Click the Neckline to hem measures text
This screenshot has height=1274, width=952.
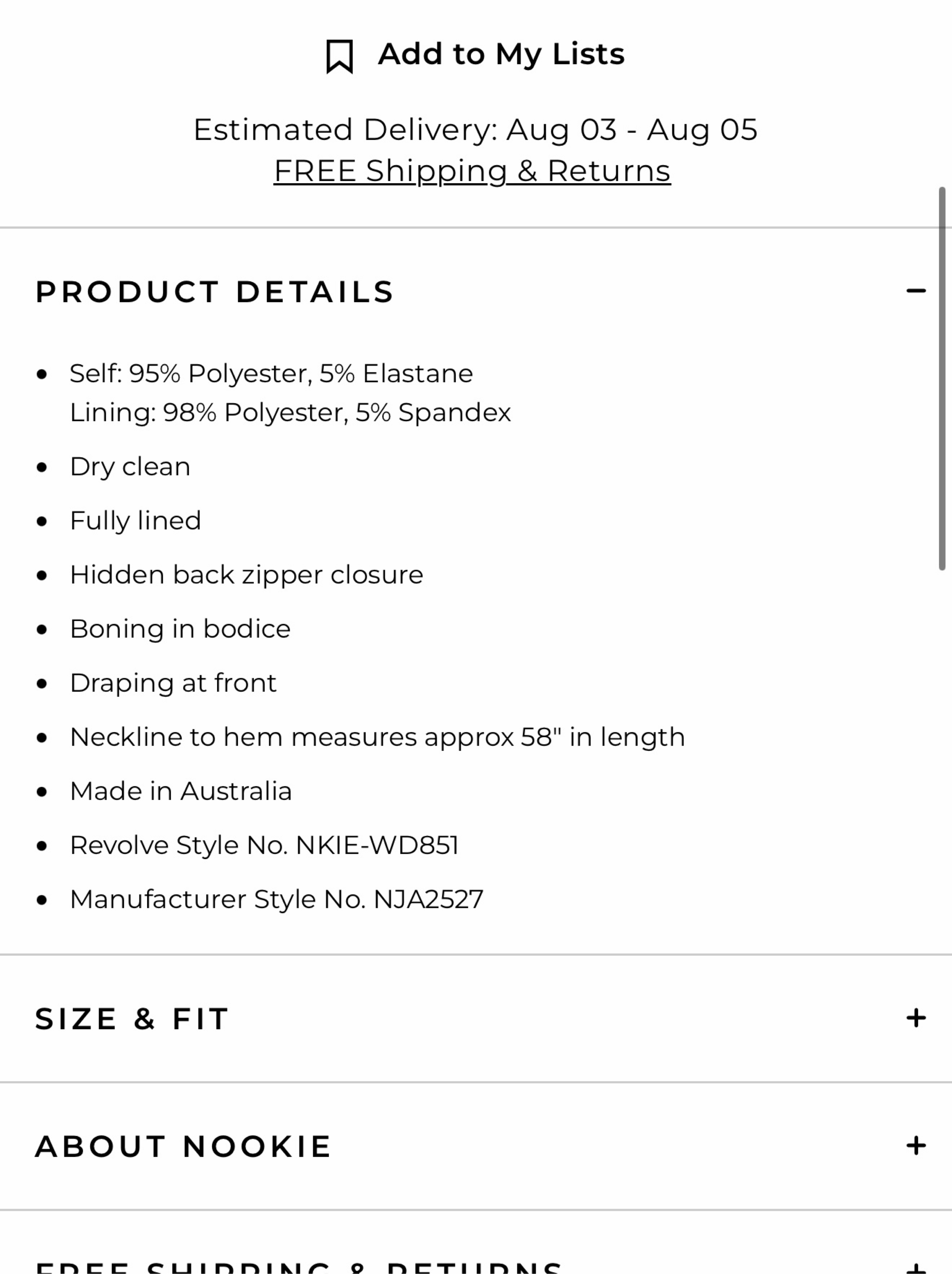(377, 737)
